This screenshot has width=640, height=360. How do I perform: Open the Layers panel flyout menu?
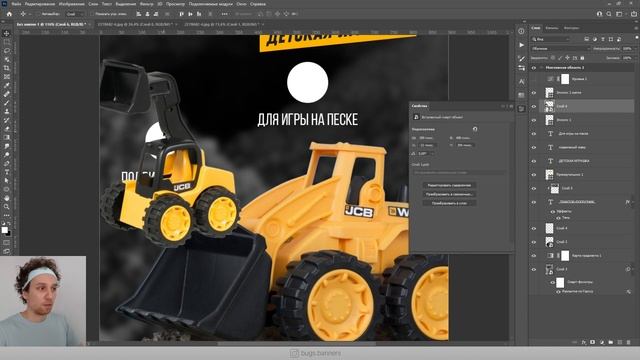[x=636, y=28]
